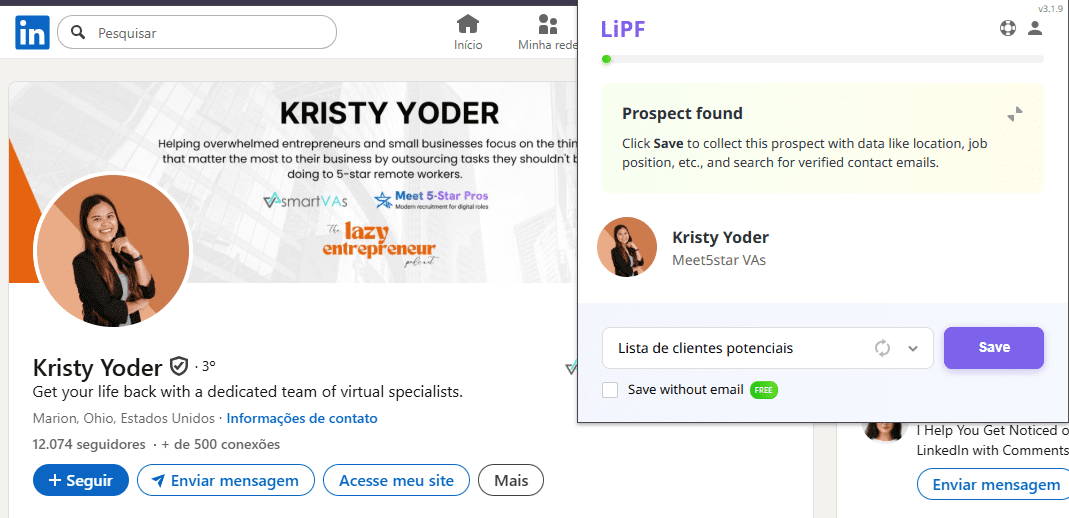Click Kristy Yoder's avatar in LiPF panel
The image size is (1069, 518).
tap(627, 247)
